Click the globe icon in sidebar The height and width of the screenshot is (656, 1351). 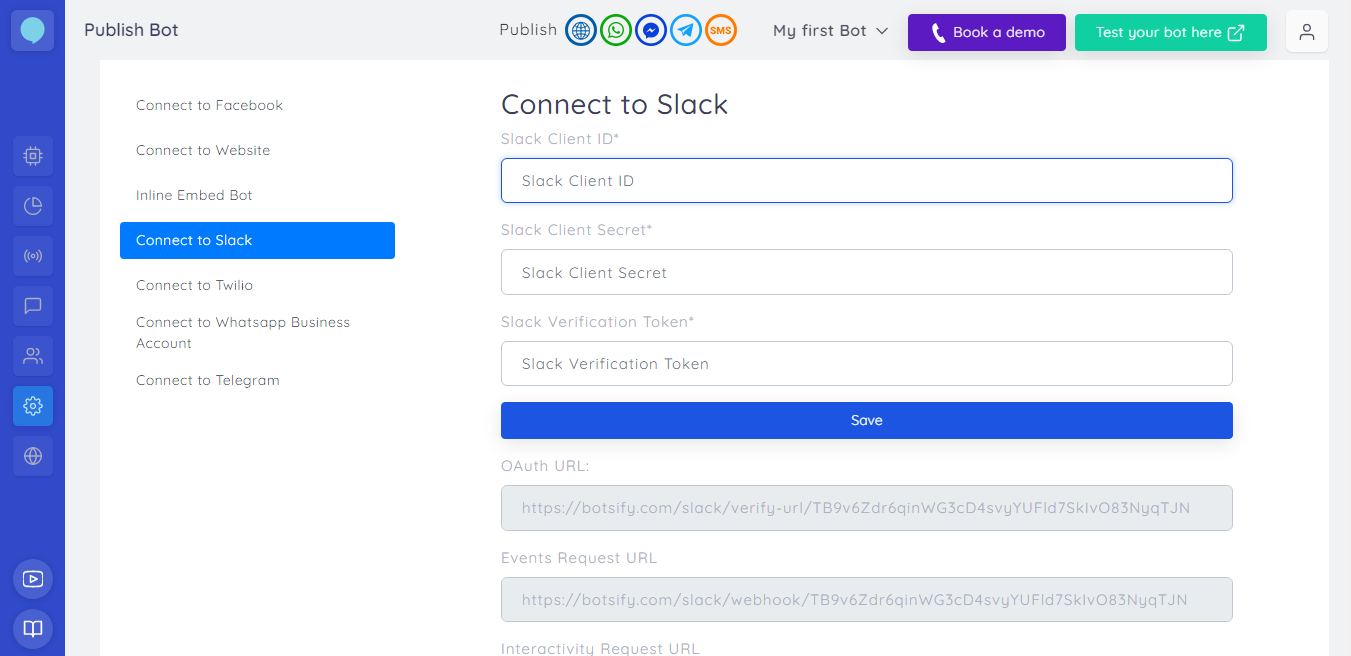pyautogui.click(x=33, y=456)
